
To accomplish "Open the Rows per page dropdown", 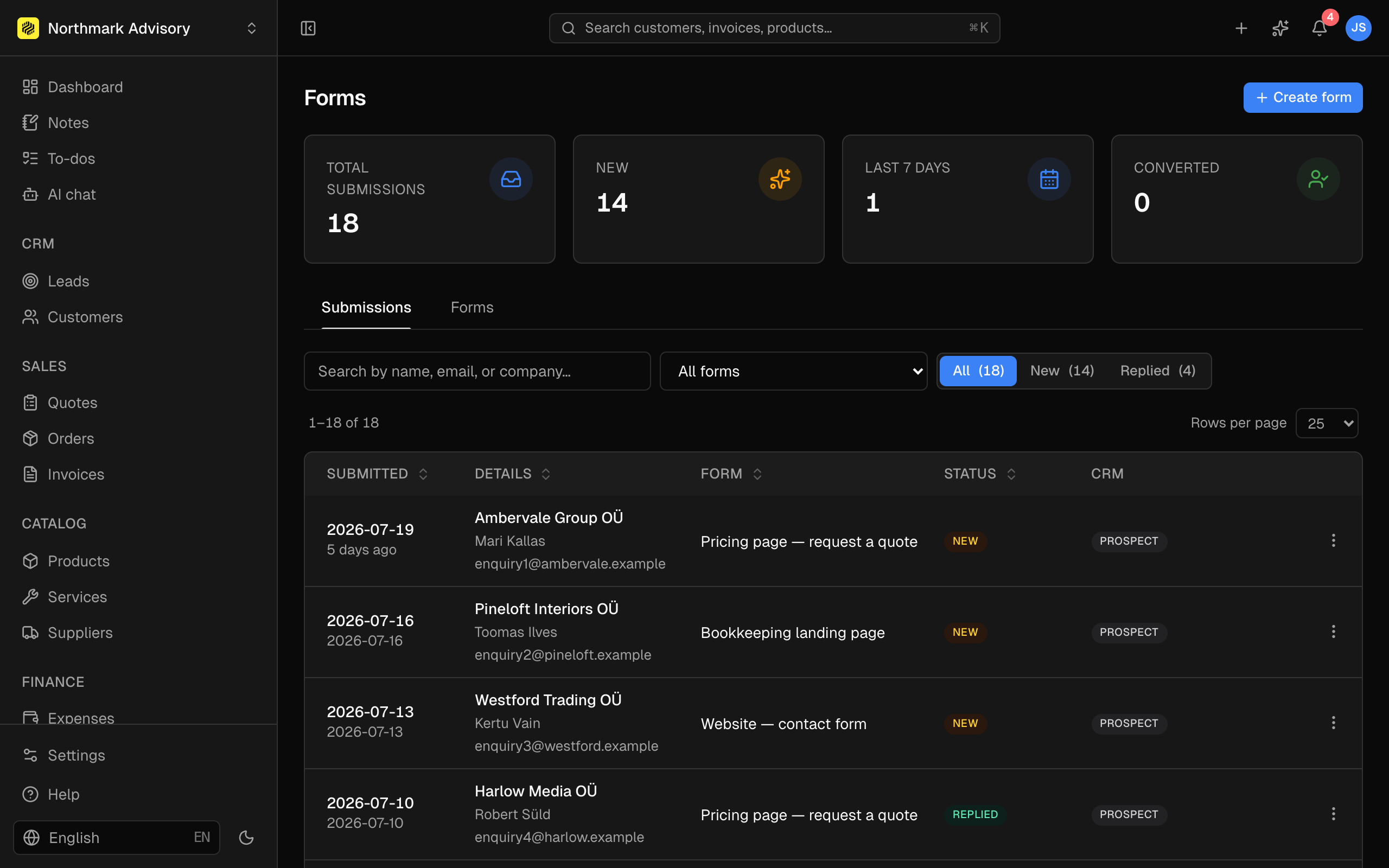I will (x=1327, y=423).
